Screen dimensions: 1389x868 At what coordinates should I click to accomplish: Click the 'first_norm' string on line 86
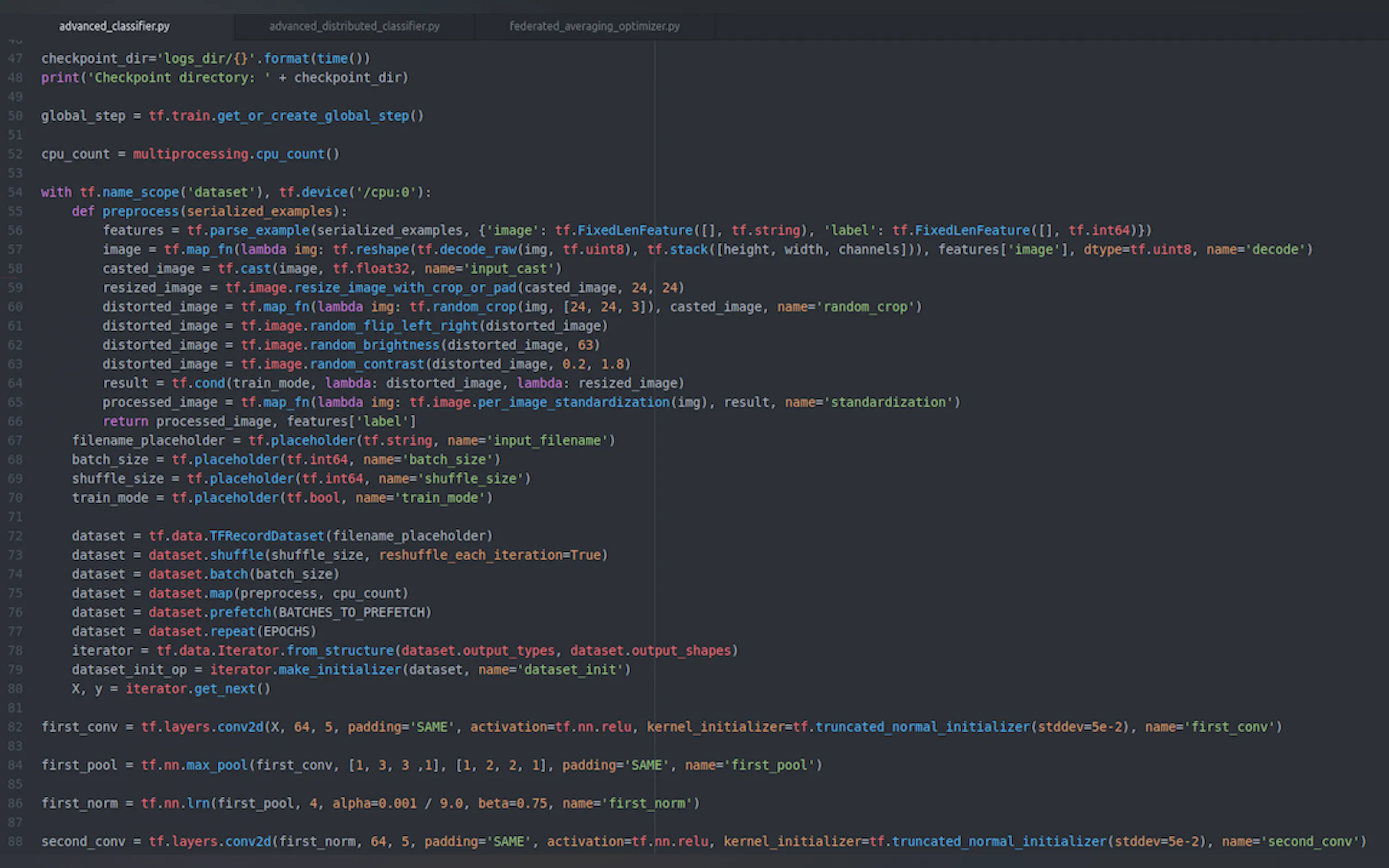coord(646,803)
